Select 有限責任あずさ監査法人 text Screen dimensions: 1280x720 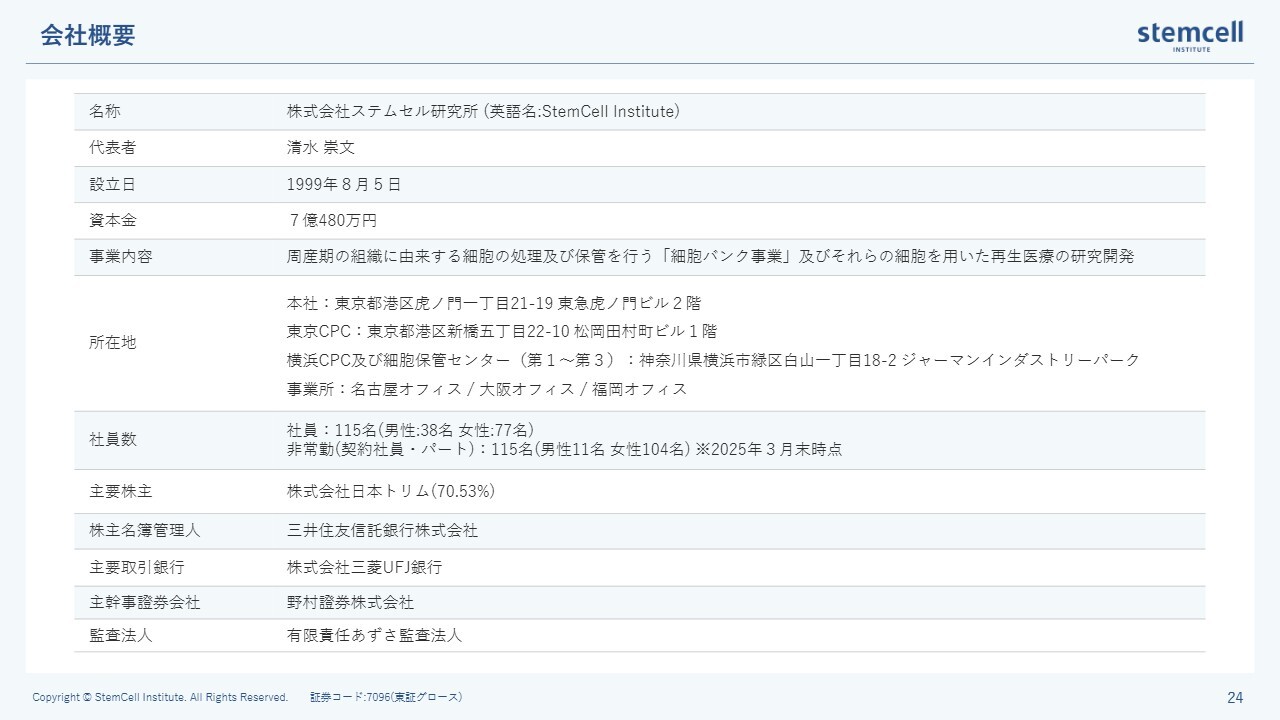pos(375,636)
